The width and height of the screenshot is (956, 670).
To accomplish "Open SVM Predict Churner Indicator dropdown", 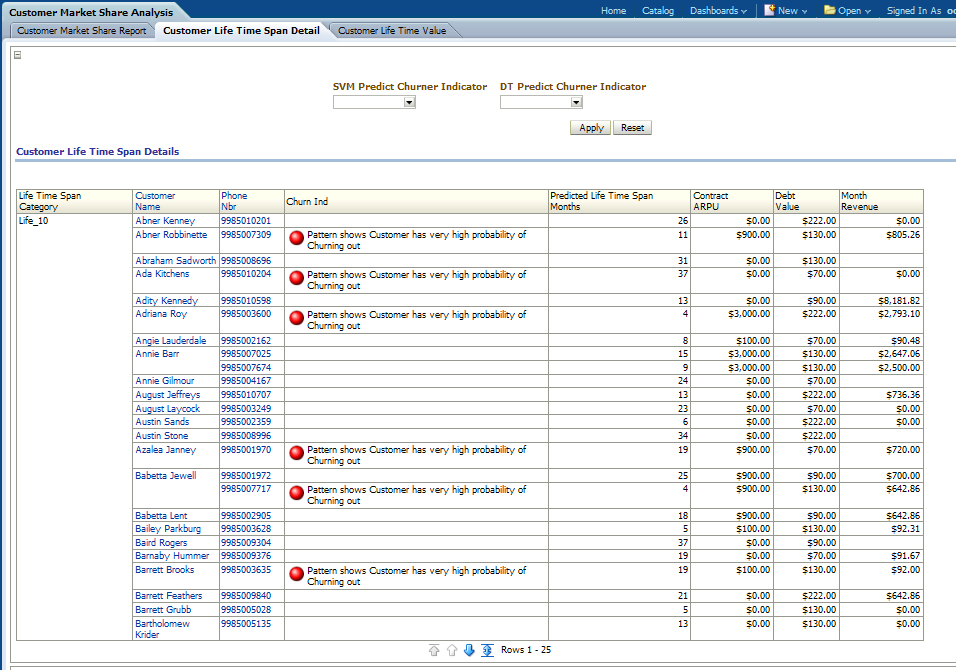I will pos(409,102).
